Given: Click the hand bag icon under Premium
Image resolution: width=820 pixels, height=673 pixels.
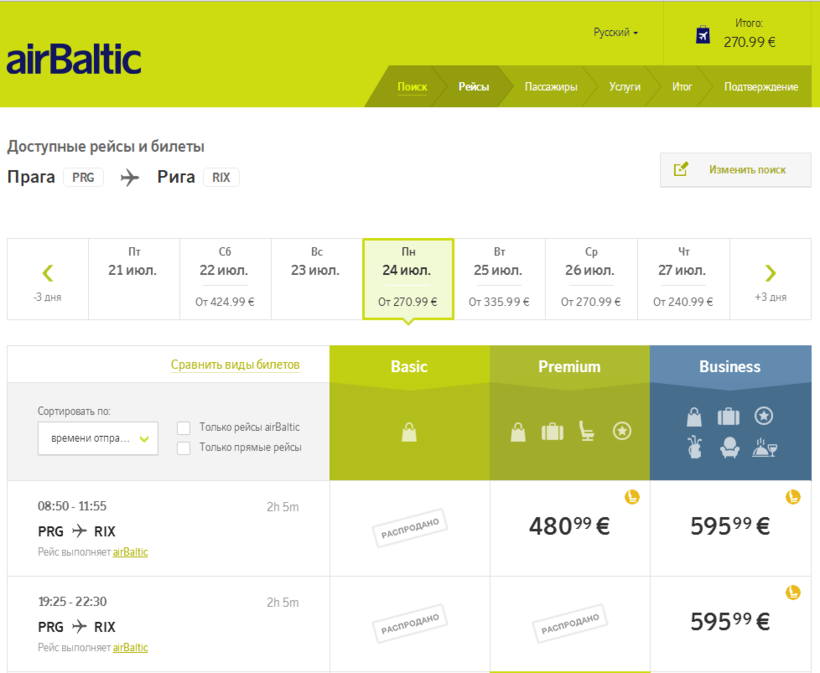Looking at the screenshot, I should click(x=518, y=432).
